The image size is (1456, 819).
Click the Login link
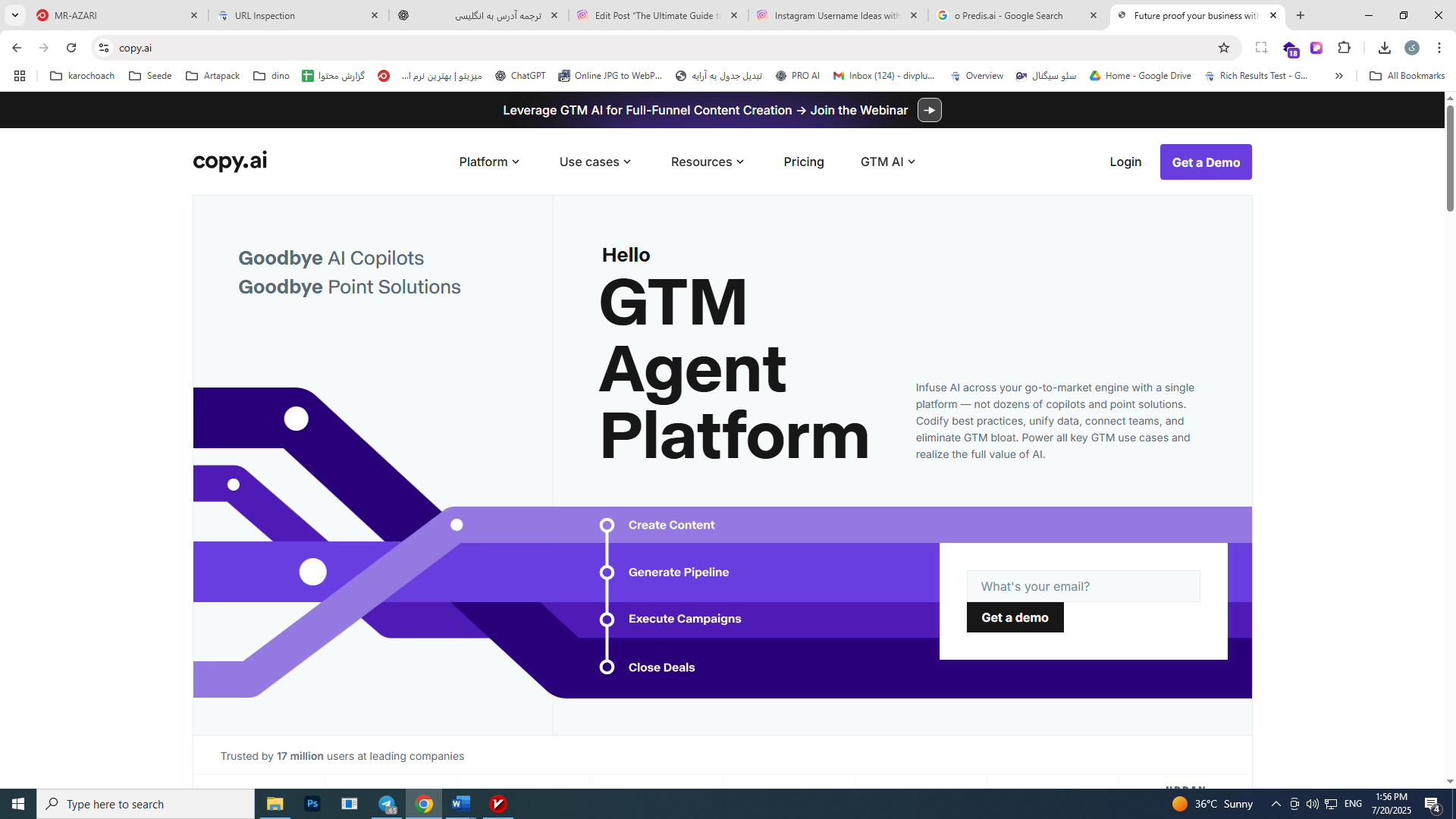click(1125, 162)
